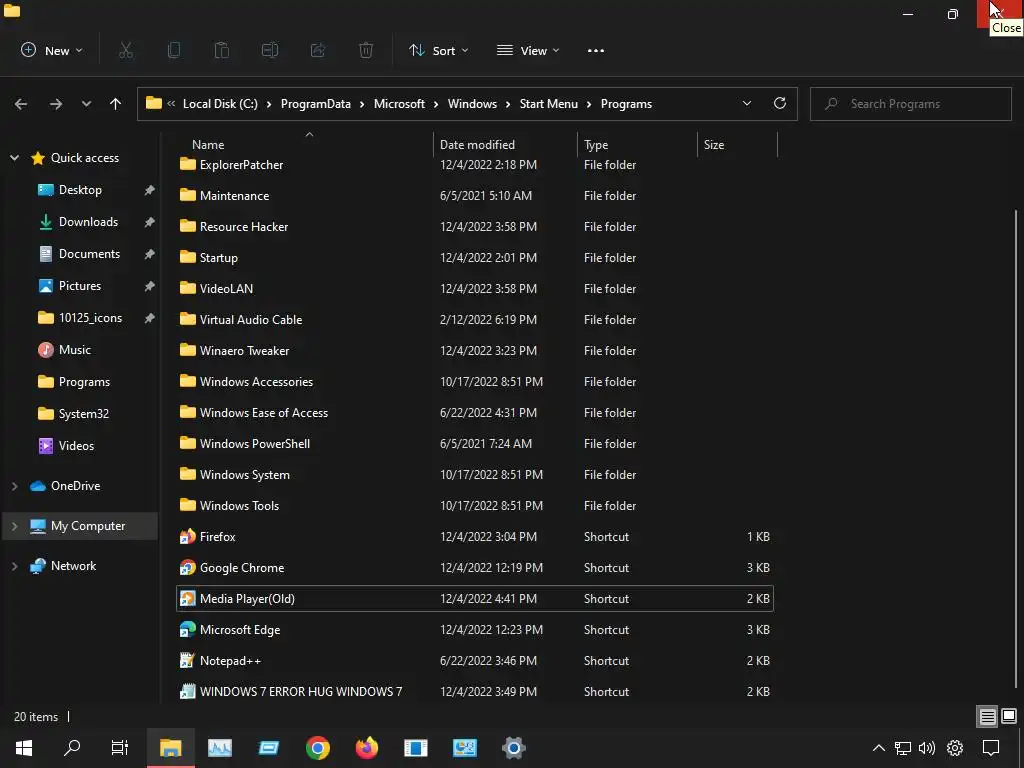The height and width of the screenshot is (768, 1024).
Task: Select the Windows Ease of Access folder
Action: [x=475, y=413]
